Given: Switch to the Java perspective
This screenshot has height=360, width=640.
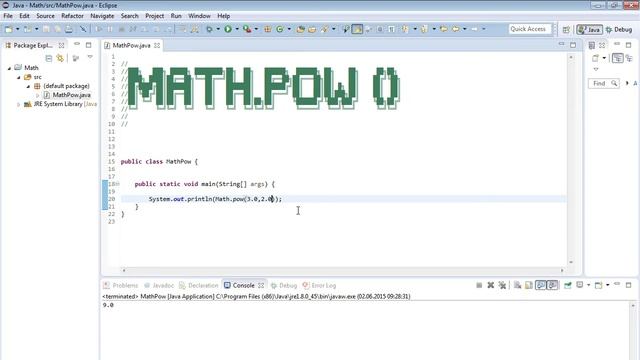Looking at the screenshot, I should (x=589, y=29).
